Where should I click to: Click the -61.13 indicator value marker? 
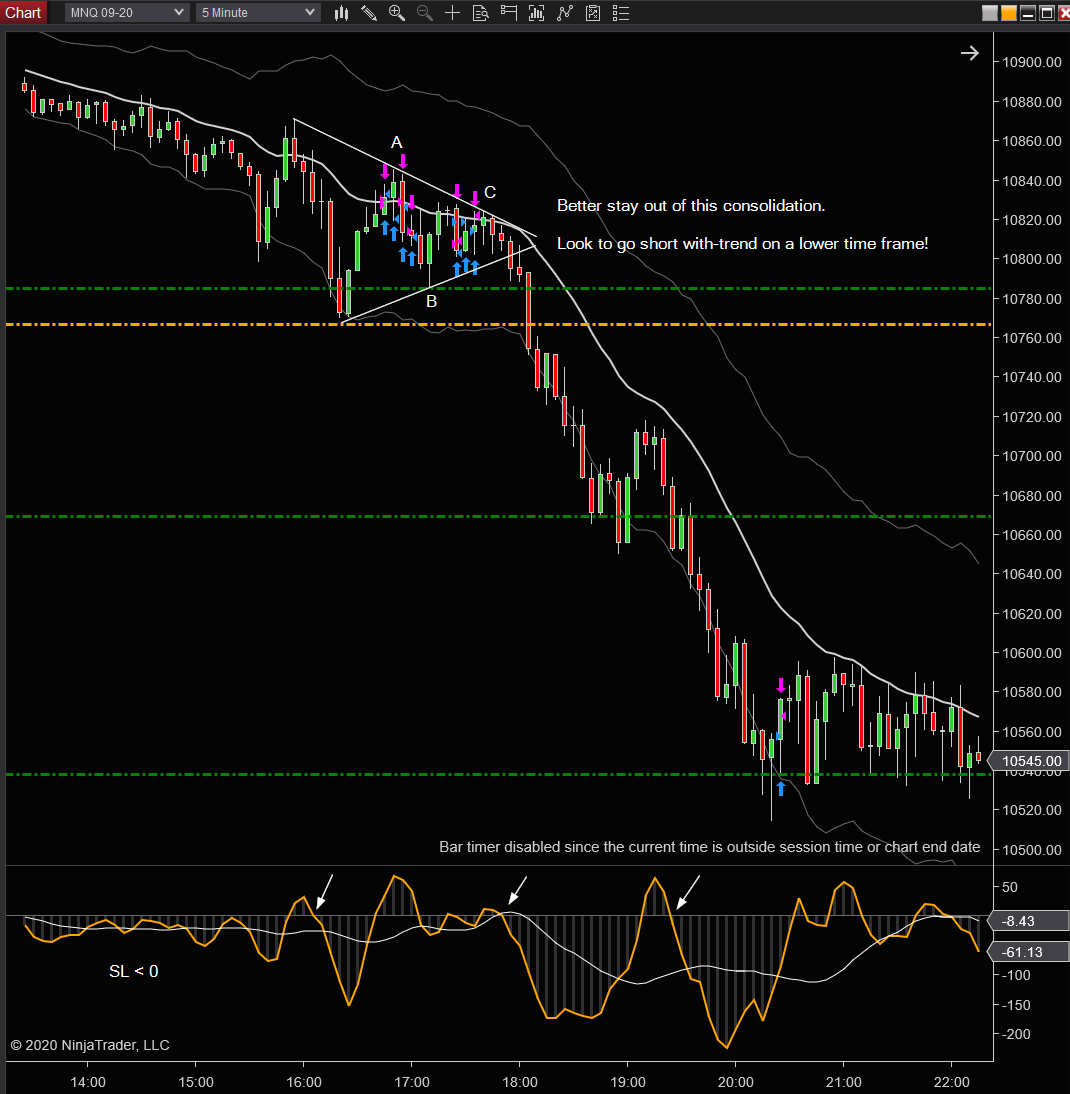tap(1030, 952)
